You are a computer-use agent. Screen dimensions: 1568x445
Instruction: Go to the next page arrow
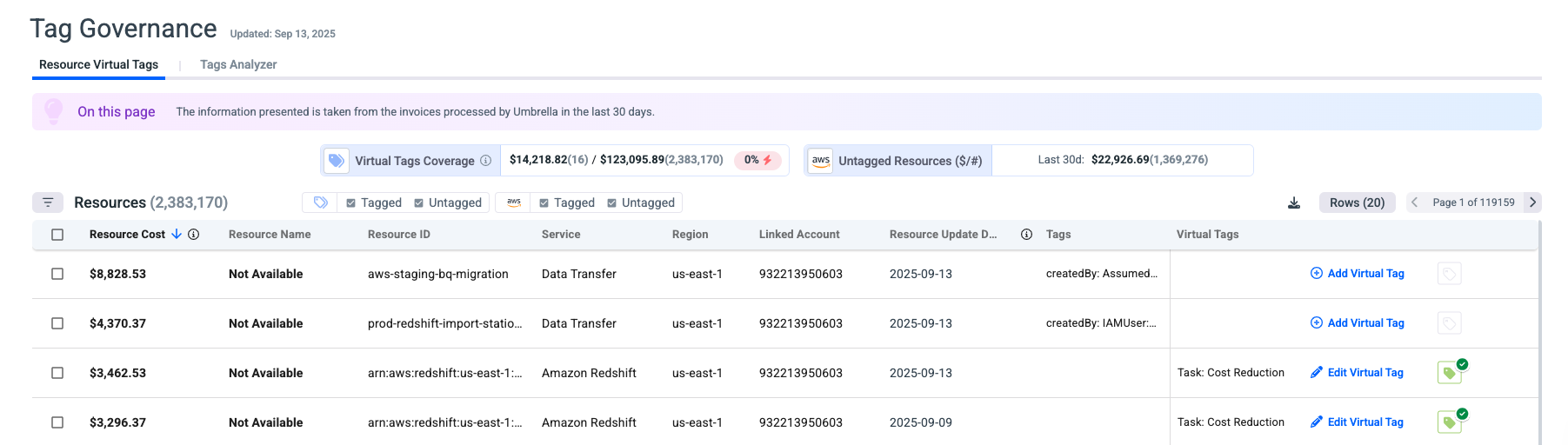point(1532,203)
